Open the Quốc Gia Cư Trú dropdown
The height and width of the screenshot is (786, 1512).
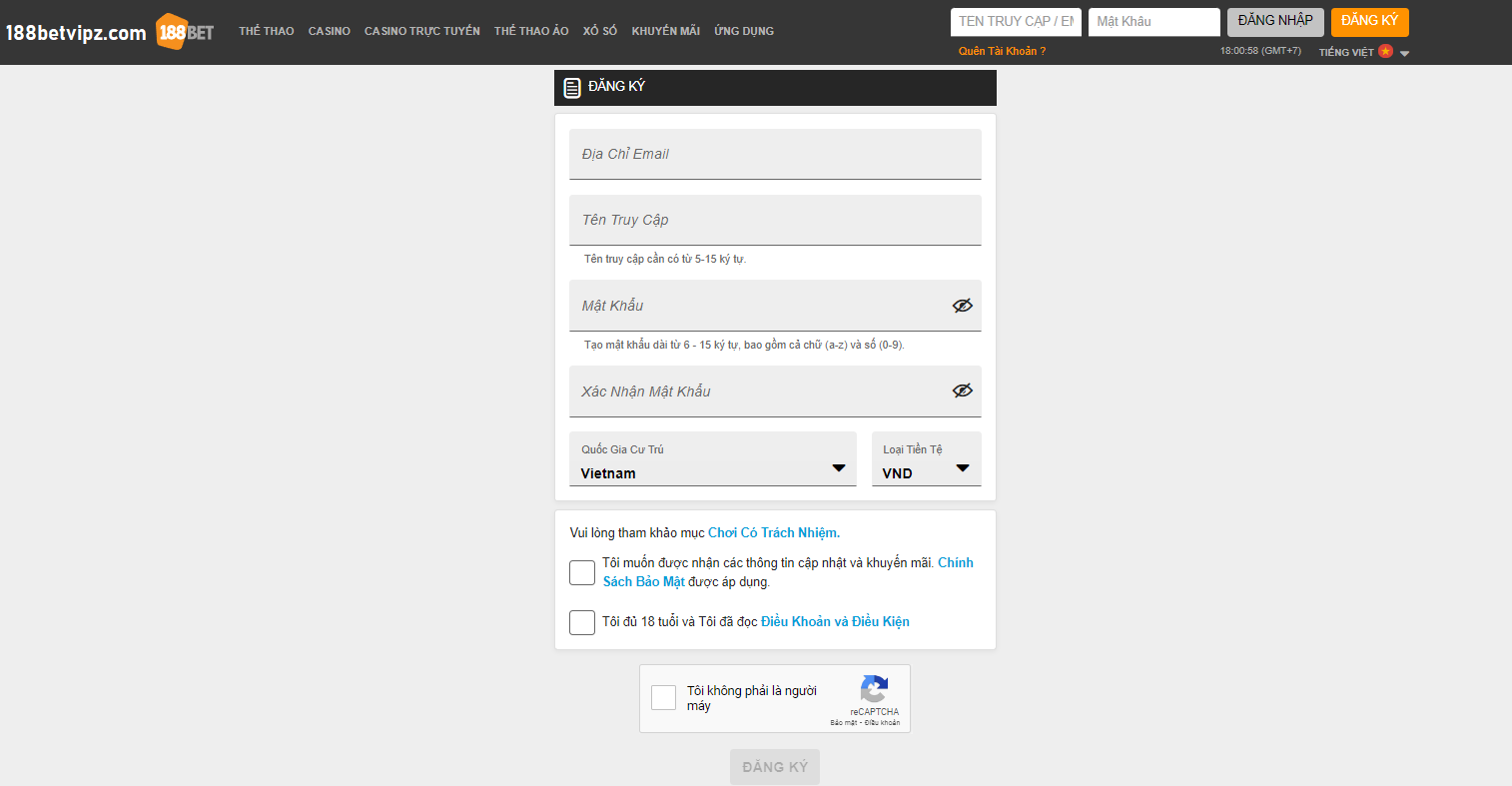click(713, 459)
